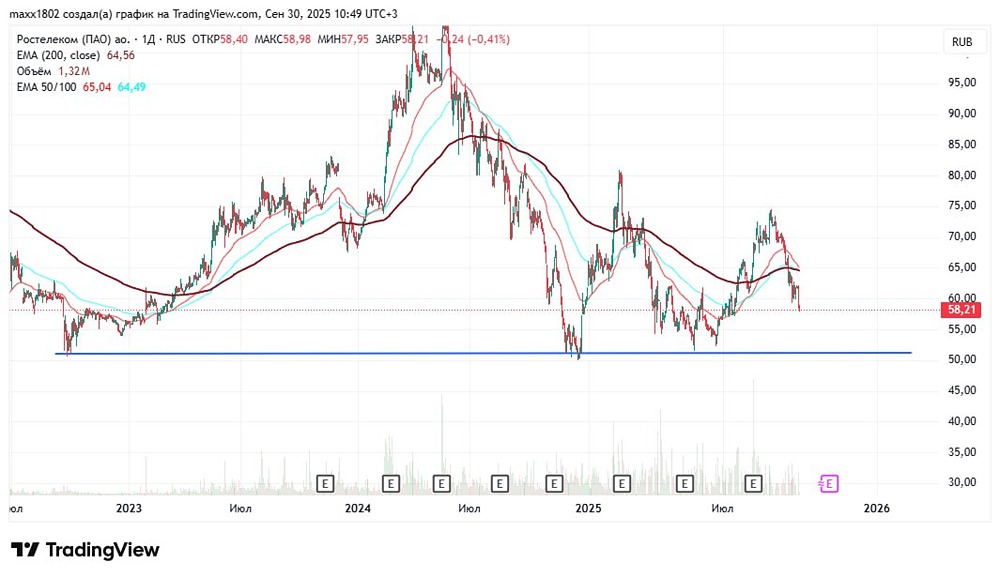Click the МАКС value 58,98
1000x578 pixels.
297,40
